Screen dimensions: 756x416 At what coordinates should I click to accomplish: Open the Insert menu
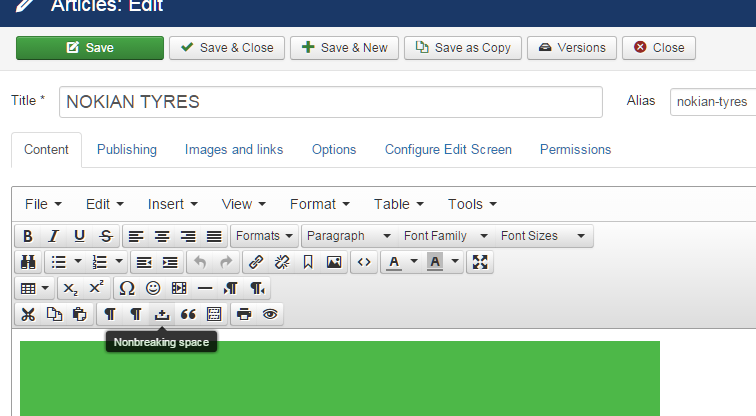click(173, 204)
